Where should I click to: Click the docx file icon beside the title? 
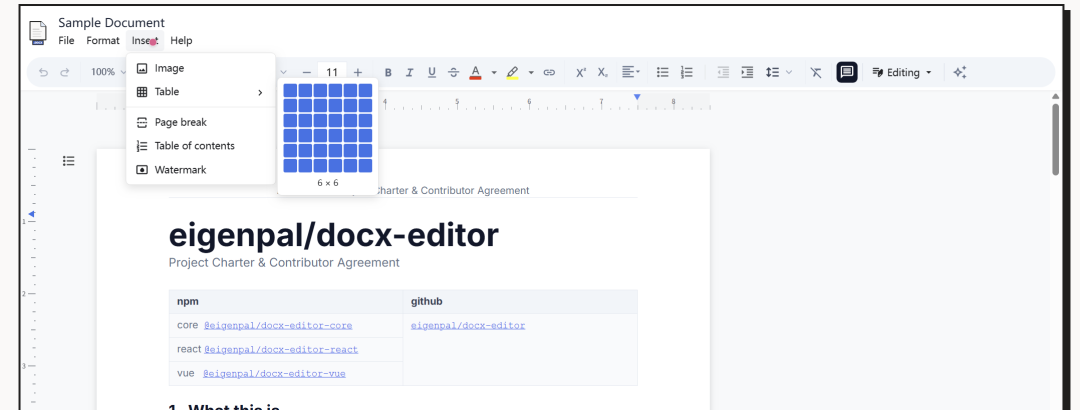38,32
